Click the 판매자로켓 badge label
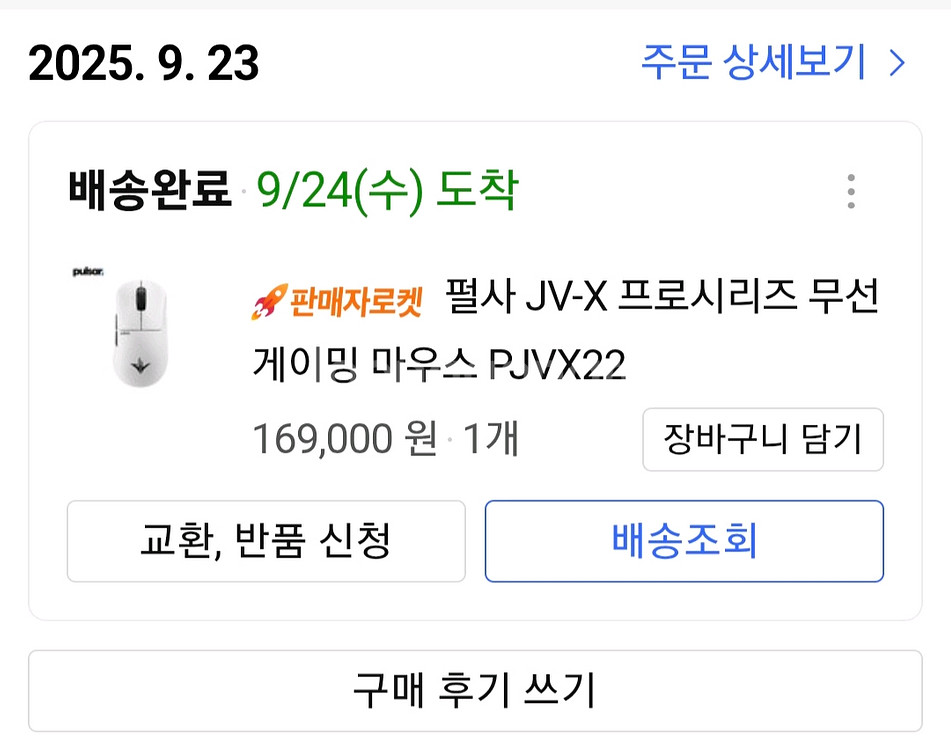 pyautogui.click(x=356, y=301)
